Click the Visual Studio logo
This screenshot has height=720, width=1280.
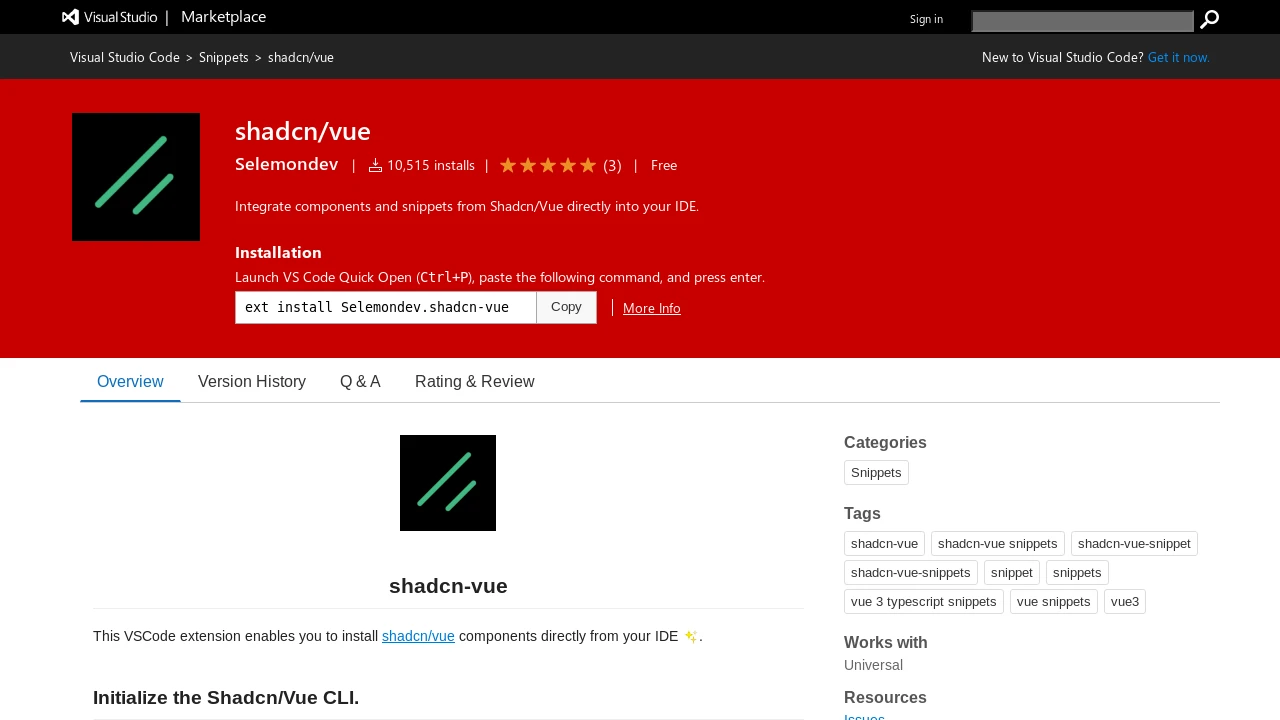click(x=110, y=17)
